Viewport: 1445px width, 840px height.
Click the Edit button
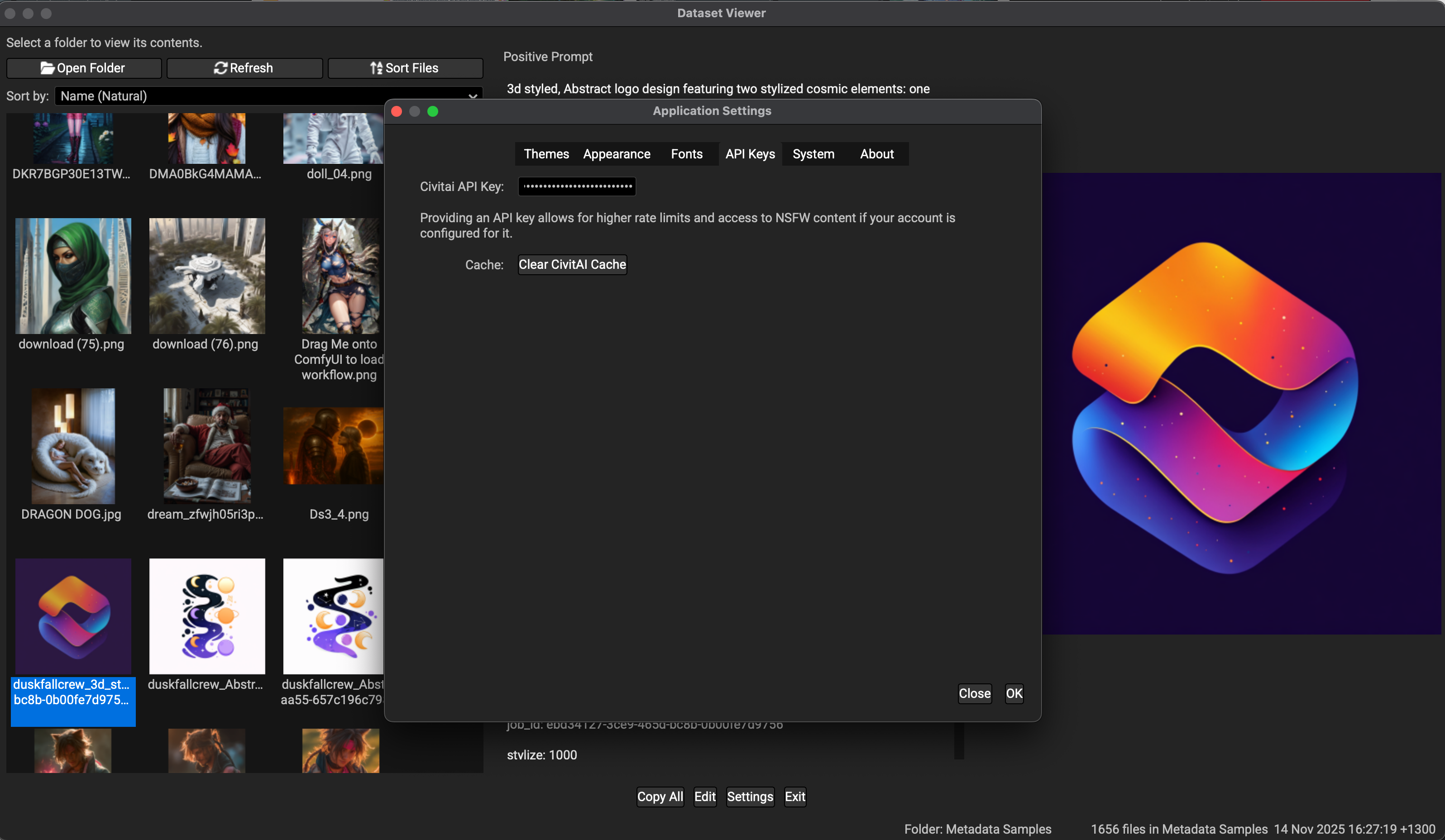click(705, 797)
